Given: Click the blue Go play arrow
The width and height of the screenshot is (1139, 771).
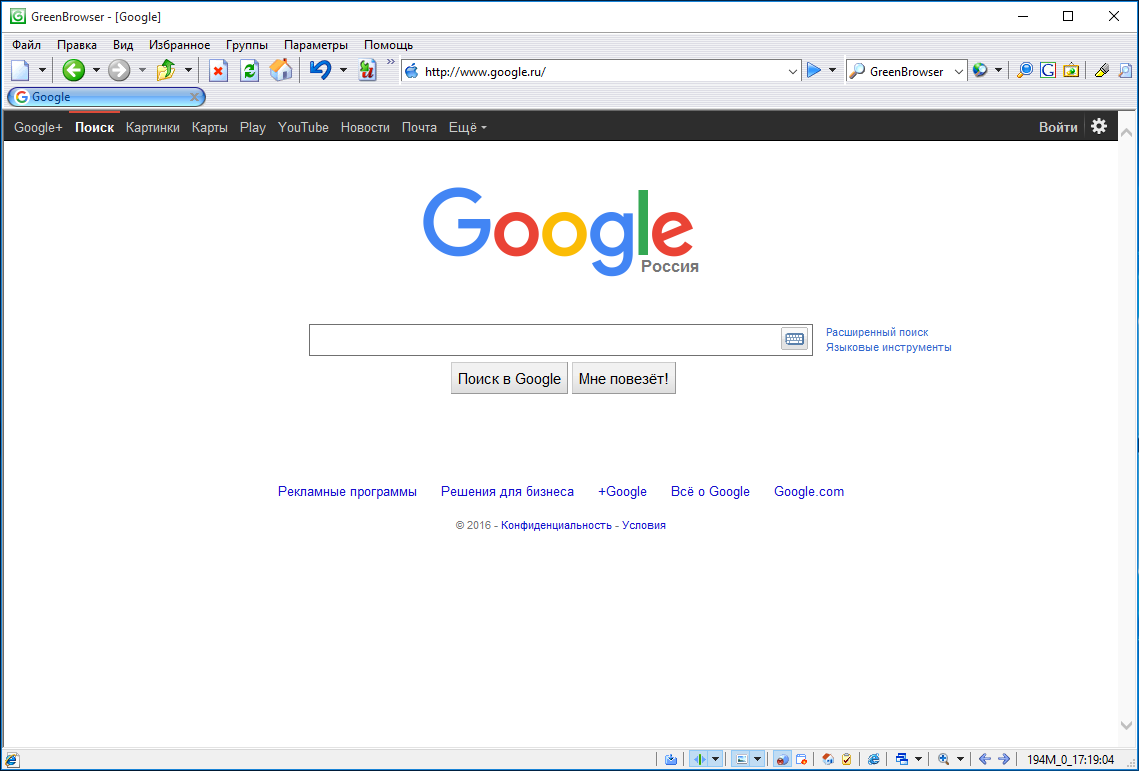Looking at the screenshot, I should tap(814, 70).
